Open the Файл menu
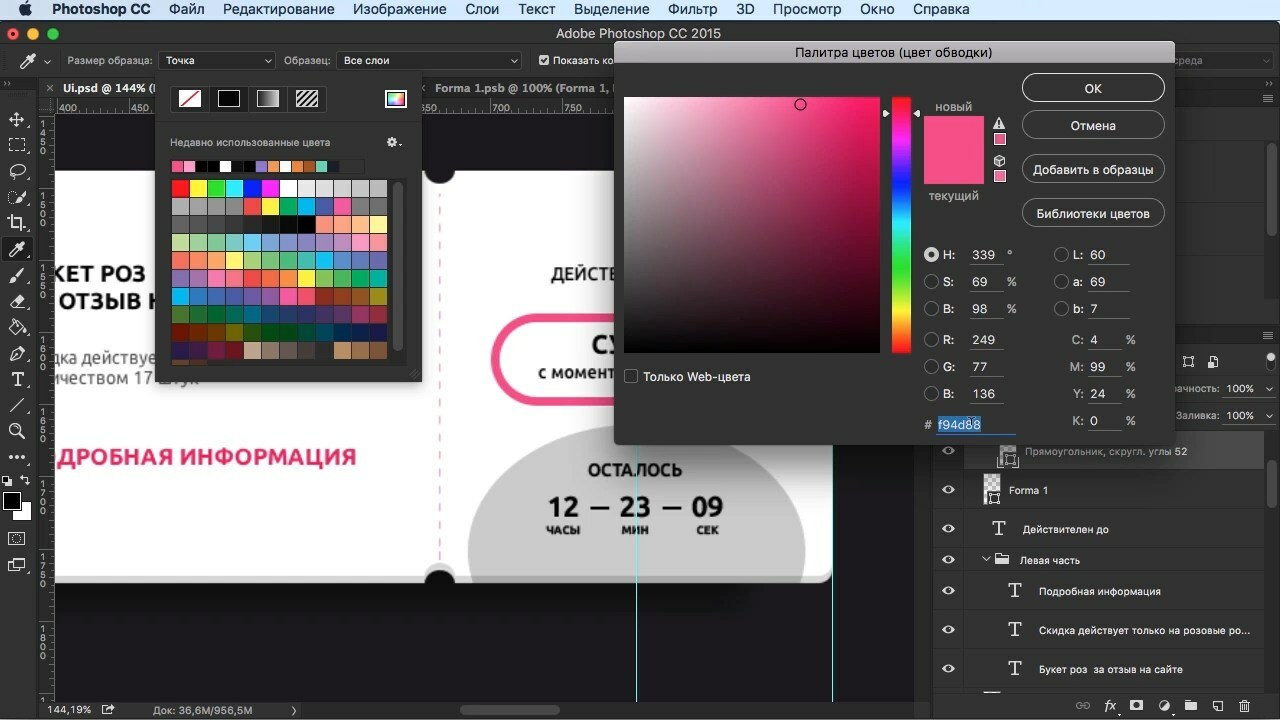The image size is (1280, 720). pyautogui.click(x=187, y=9)
